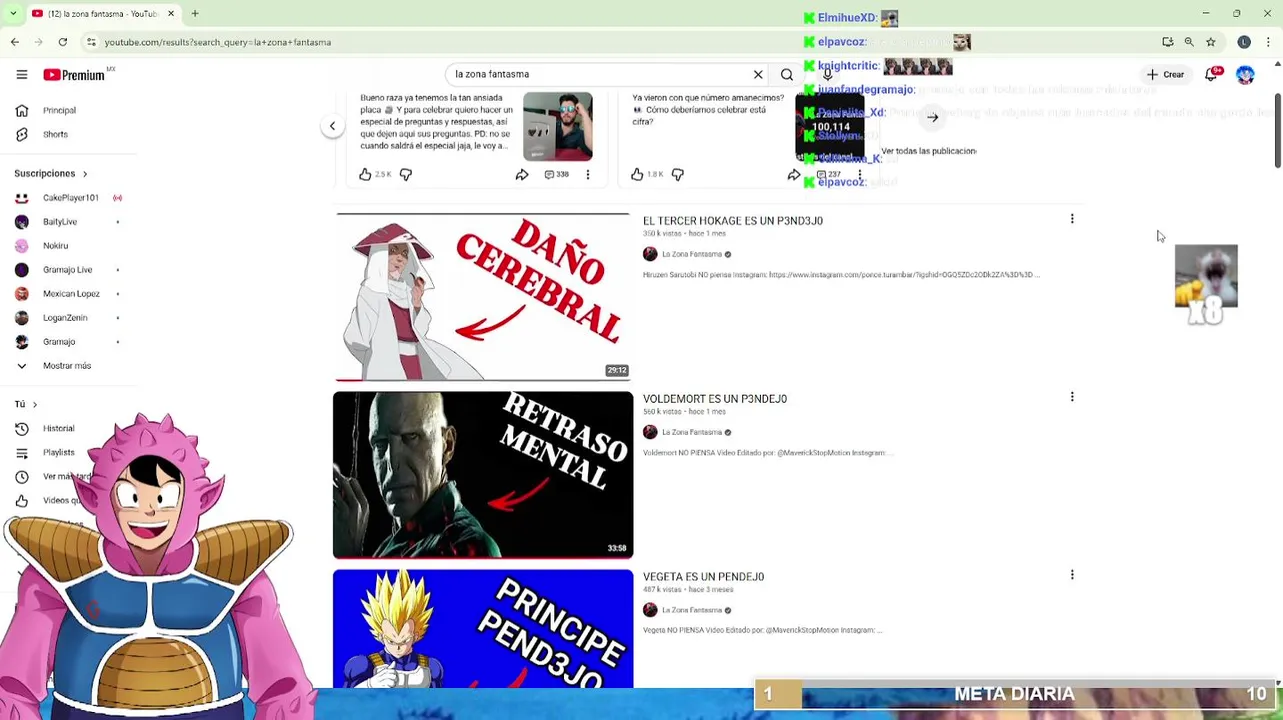Play the DAÑO CEREBRAL video thumbnail
Viewport: 1283px width, 720px height.
pyautogui.click(x=483, y=297)
